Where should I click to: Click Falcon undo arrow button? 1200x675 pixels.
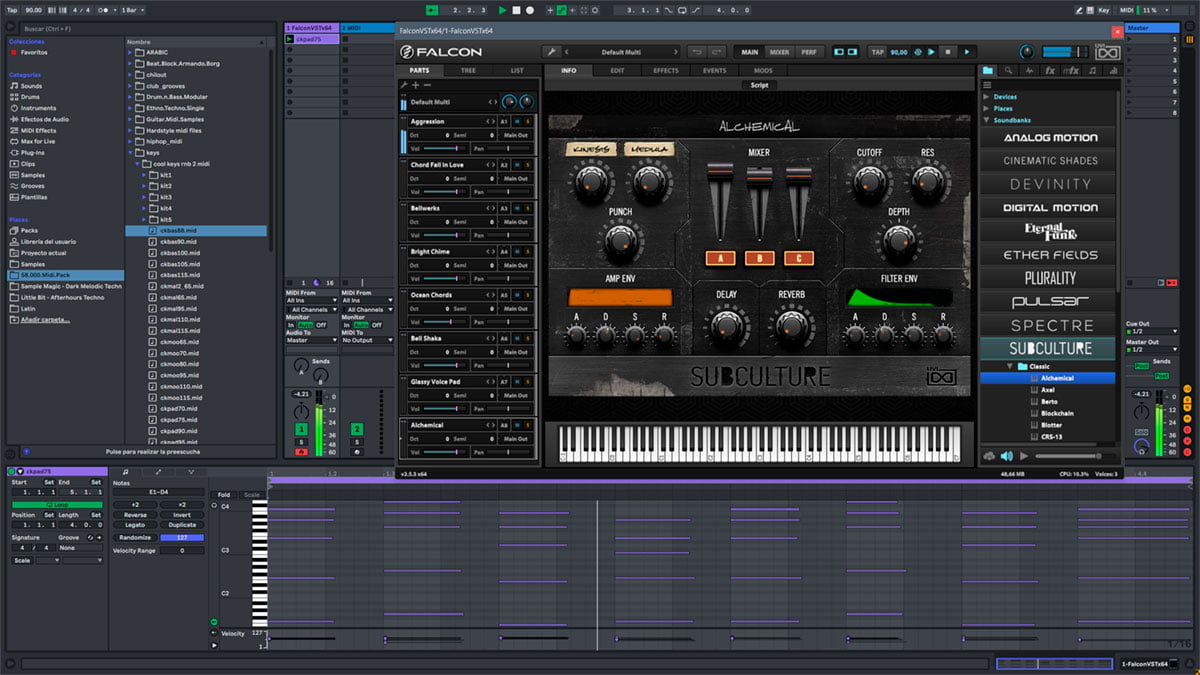point(695,52)
